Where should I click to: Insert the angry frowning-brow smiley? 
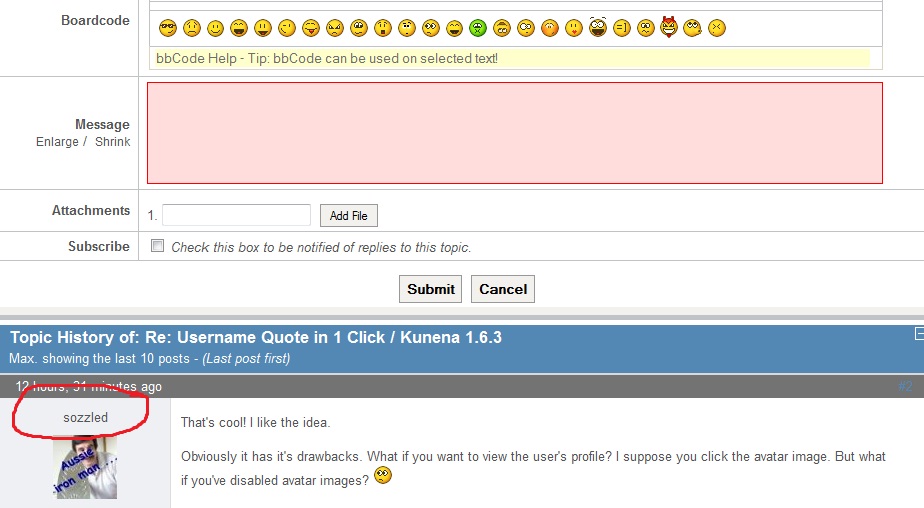335,28
